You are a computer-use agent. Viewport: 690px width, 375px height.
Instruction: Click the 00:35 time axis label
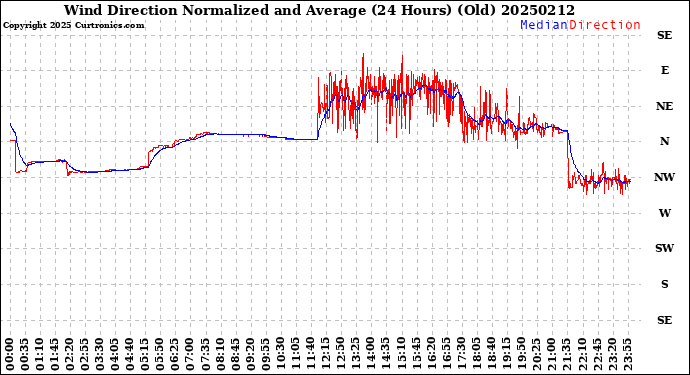point(25,355)
